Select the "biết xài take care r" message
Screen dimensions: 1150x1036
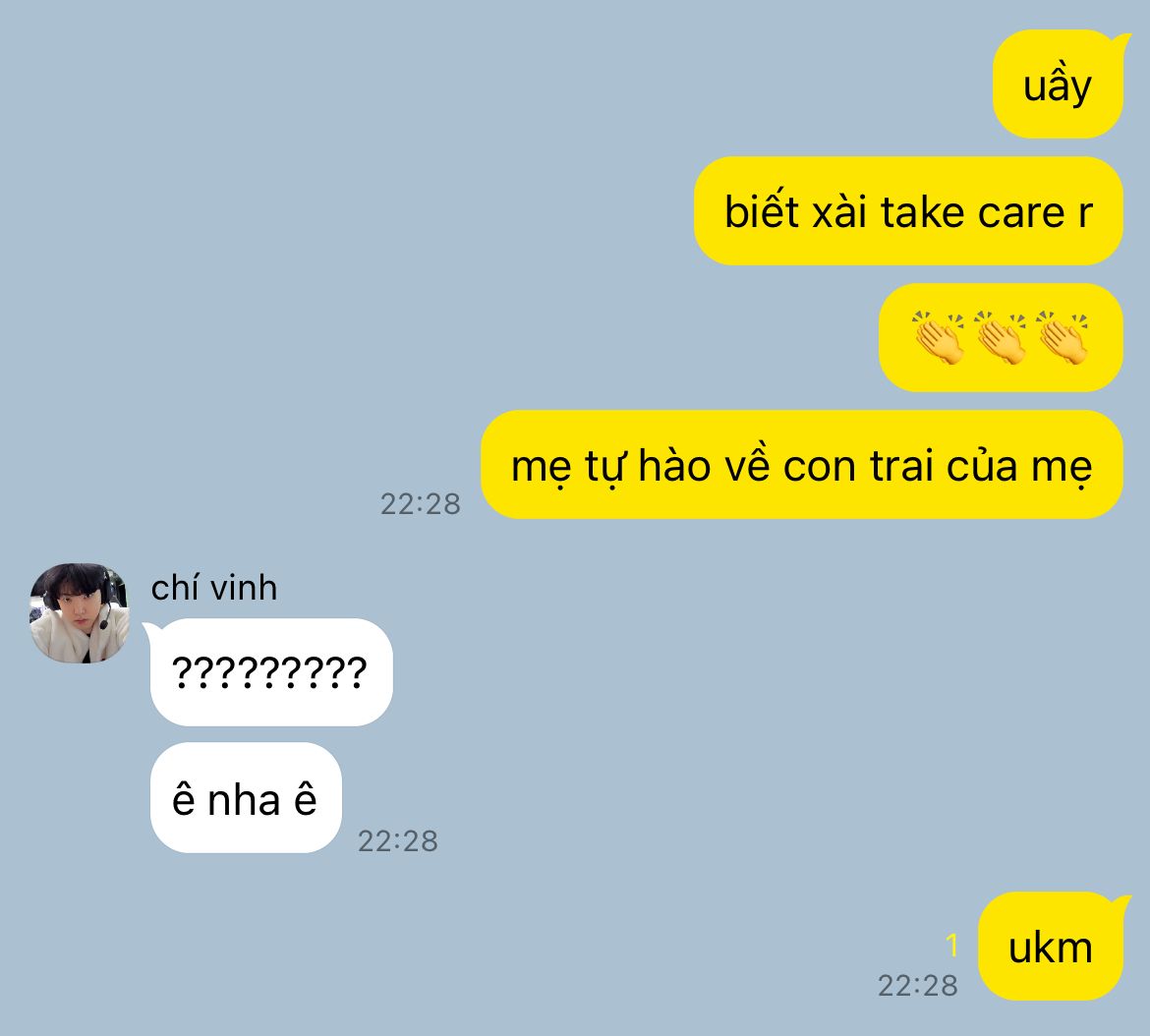pyautogui.click(x=909, y=211)
